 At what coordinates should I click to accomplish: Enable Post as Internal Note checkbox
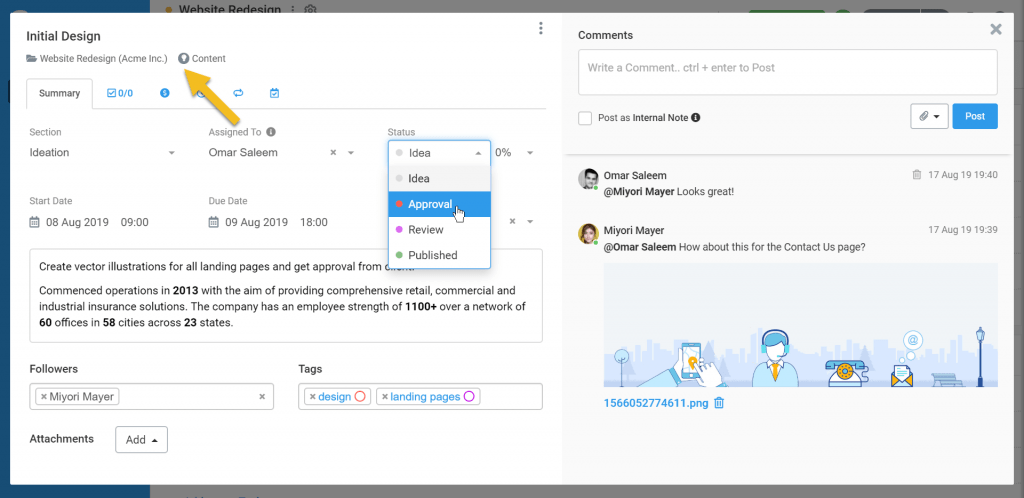(585, 118)
